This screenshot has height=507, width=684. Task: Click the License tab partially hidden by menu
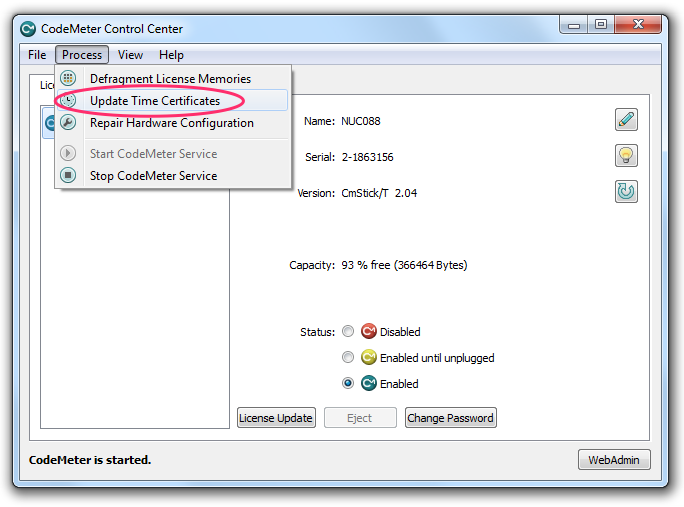(45, 85)
